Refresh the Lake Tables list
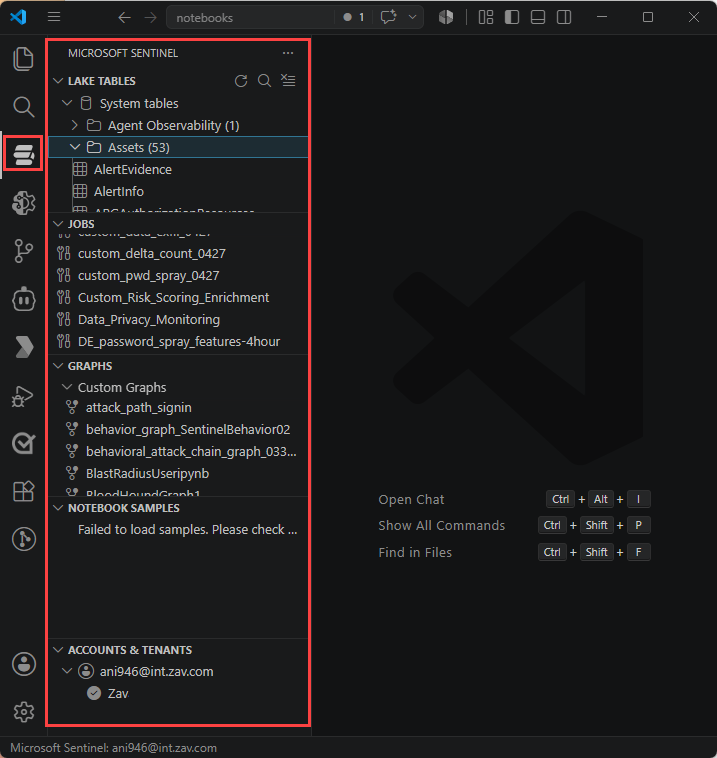Viewport: 717px width, 758px height. coord(241,81)
